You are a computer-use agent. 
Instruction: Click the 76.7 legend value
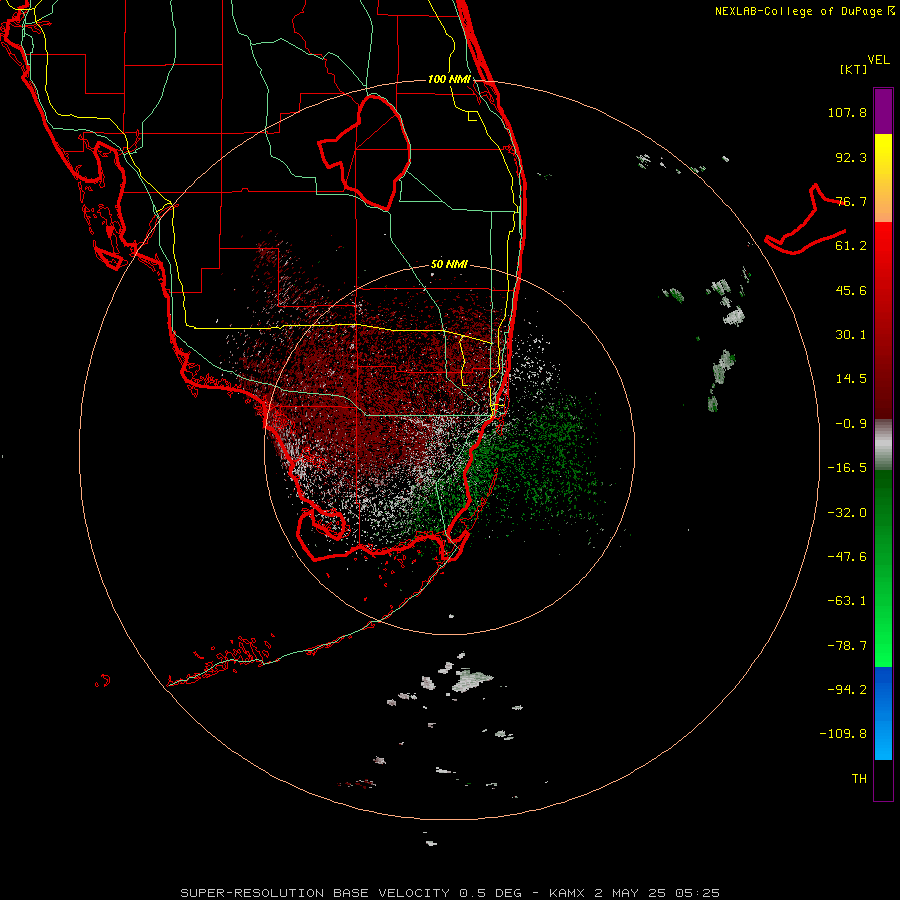tap(851, 201)
